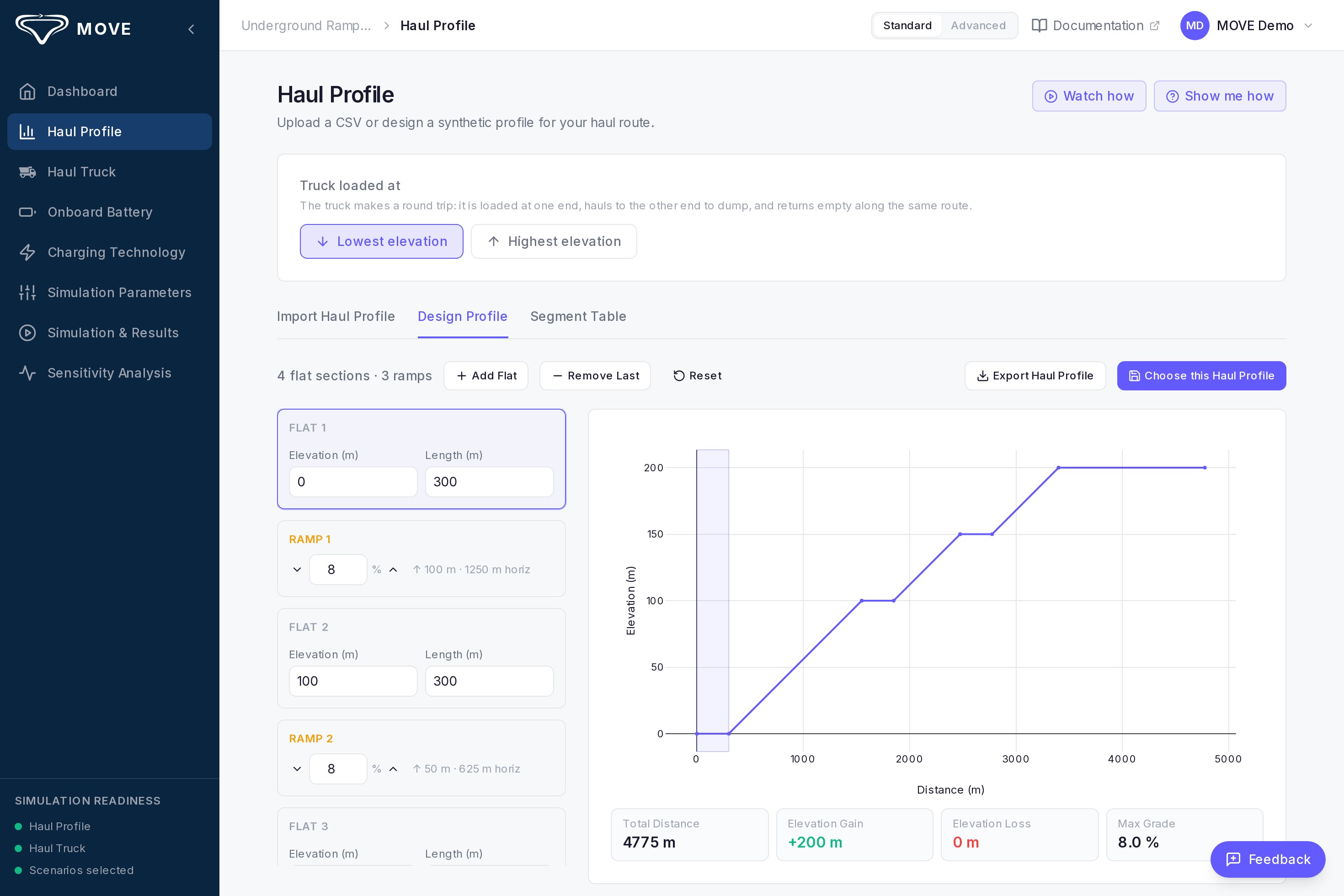Click Export Haul Profile
The height and width of the screenshot is (896, 1344).
coord(1035,376)
